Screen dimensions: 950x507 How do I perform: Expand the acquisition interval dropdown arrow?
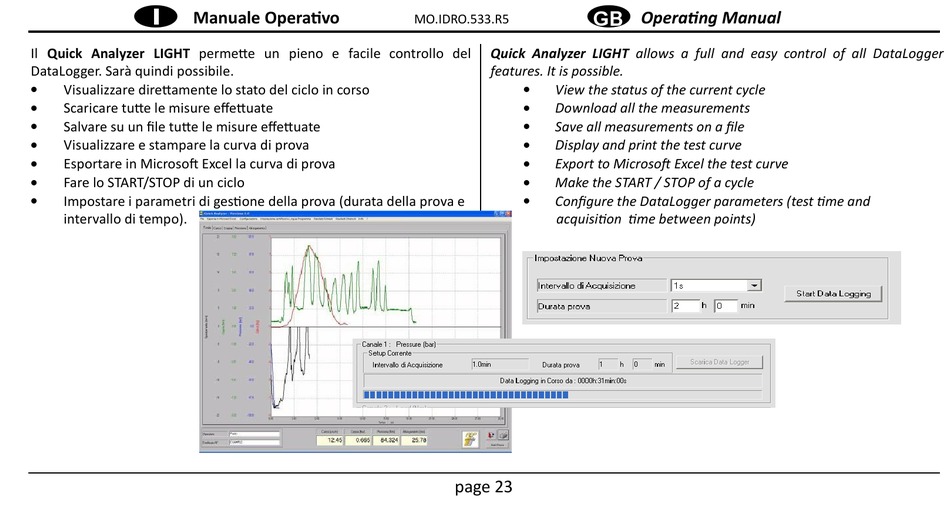point(754,285)
